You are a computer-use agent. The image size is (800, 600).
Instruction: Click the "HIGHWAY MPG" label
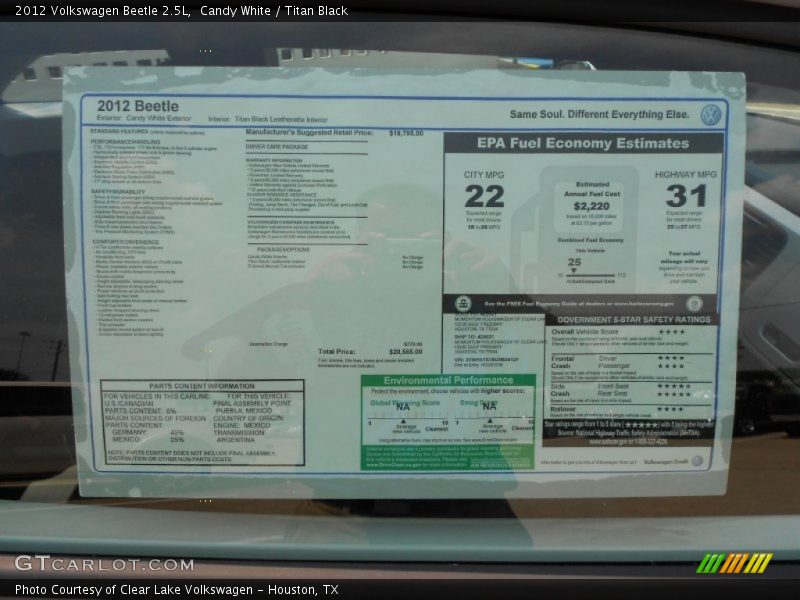686,174
